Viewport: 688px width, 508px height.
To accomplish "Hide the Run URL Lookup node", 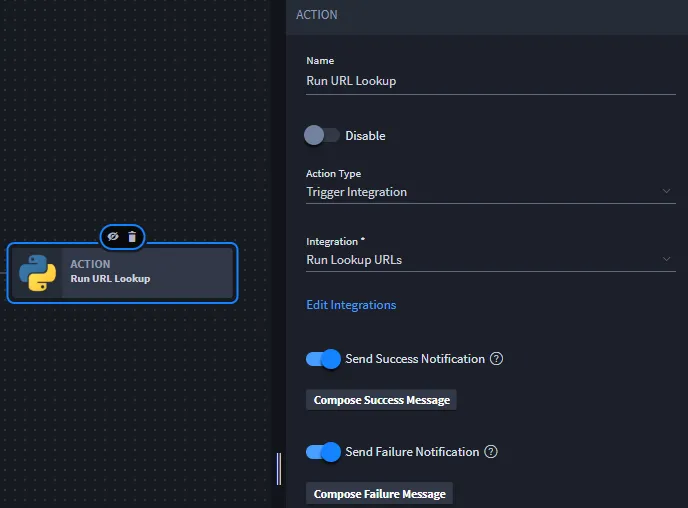I will point(113,236).
